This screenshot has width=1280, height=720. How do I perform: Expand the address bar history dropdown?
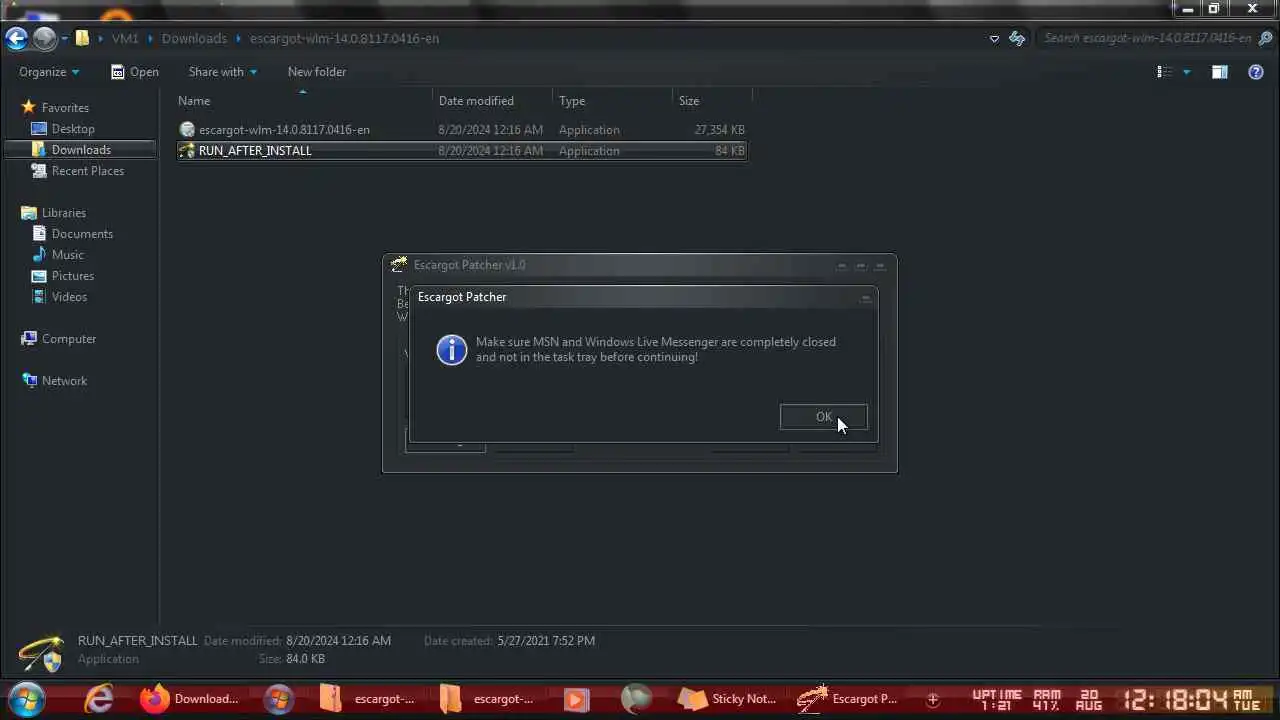click(994, 39)
